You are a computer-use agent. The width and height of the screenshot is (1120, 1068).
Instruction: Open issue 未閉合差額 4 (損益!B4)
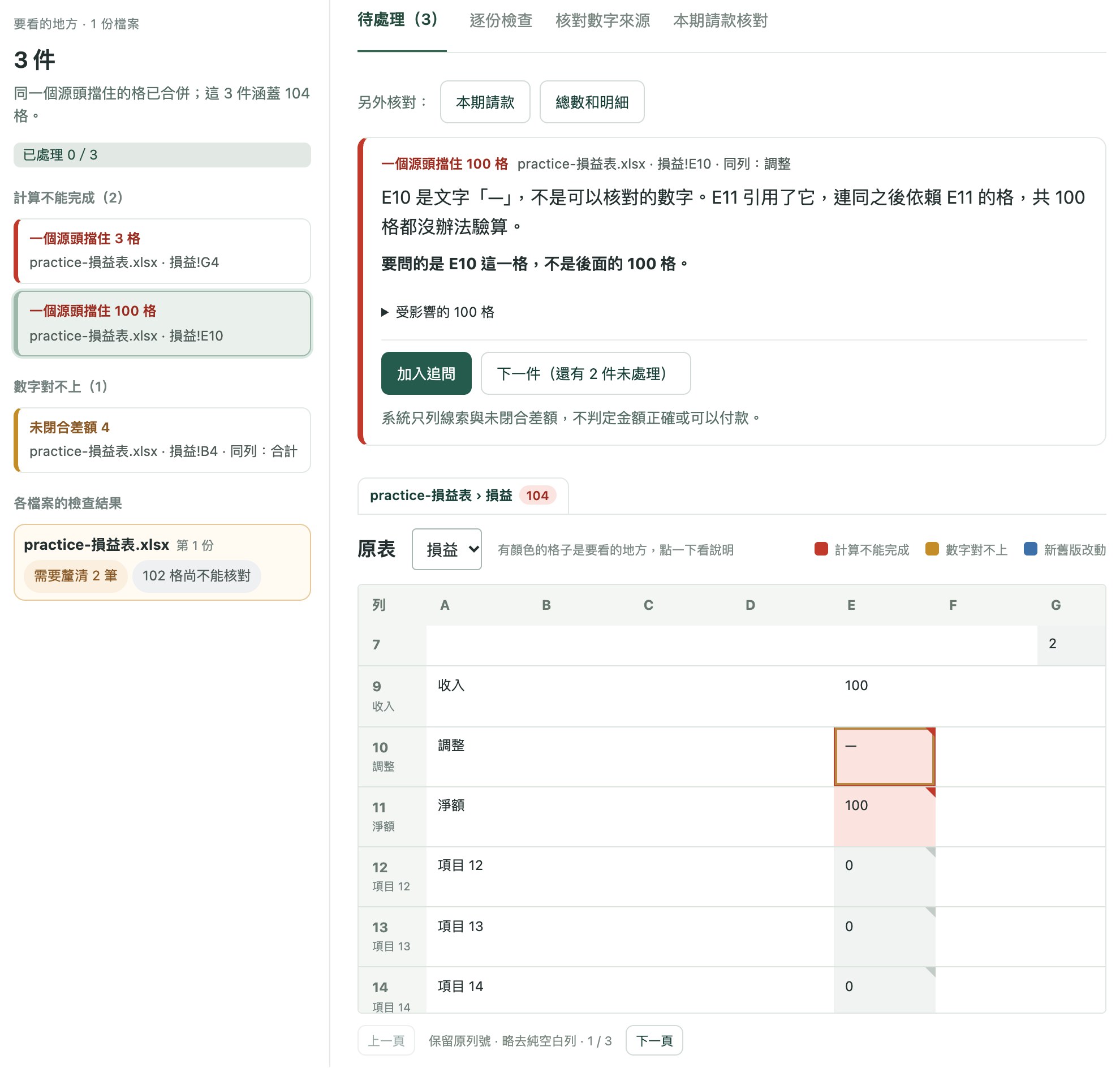(162, 440)
